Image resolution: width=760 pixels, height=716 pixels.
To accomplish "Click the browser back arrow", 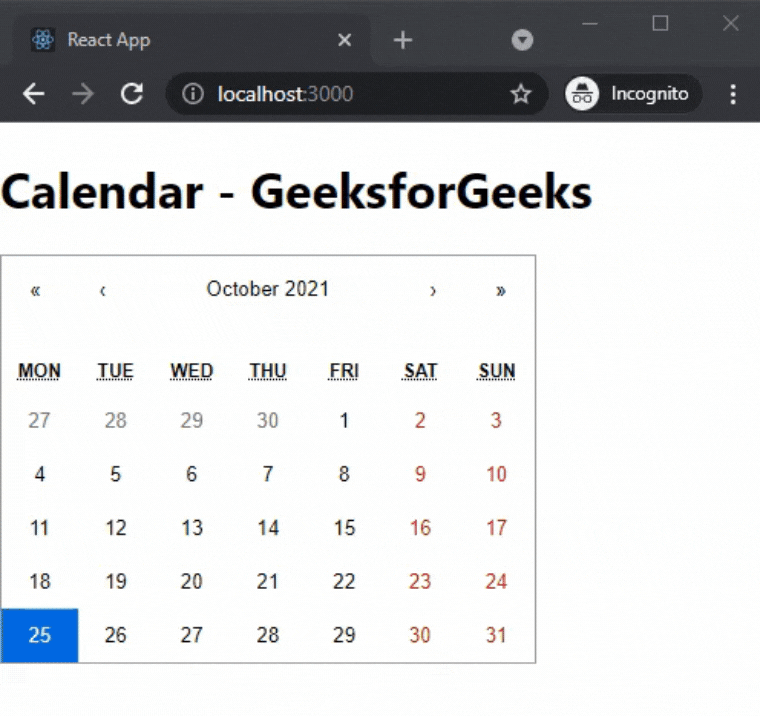I will click(x=34, y=94).
